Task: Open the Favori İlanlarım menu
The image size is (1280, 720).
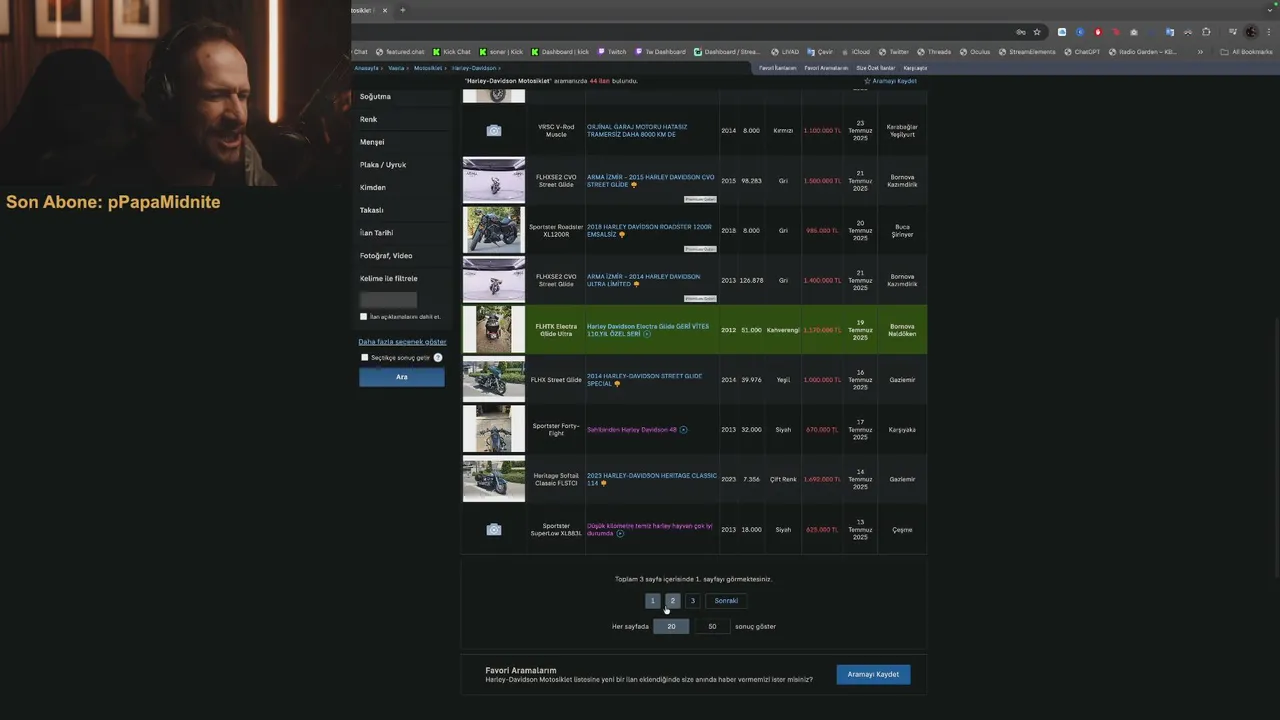Action: coord(777,68)
